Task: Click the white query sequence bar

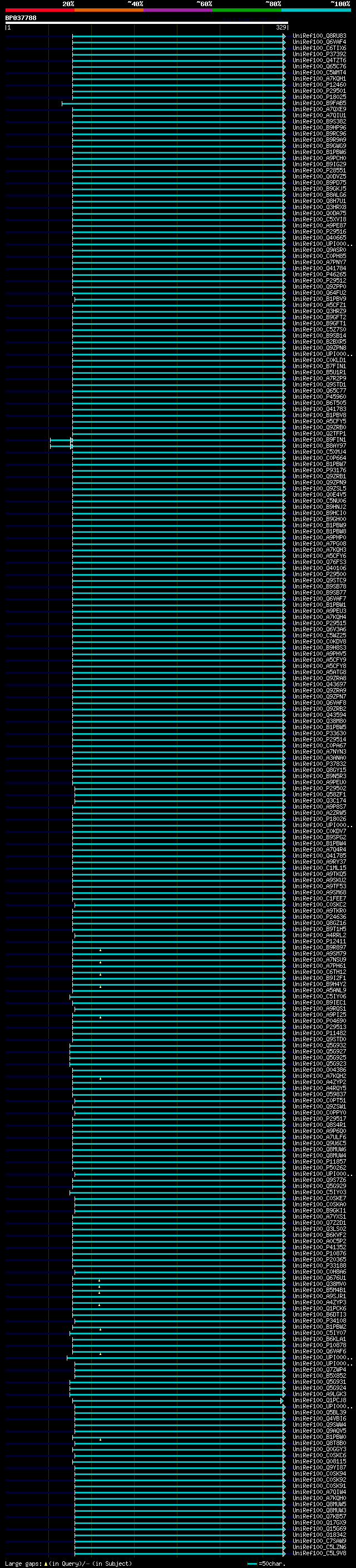Action: 147,22
